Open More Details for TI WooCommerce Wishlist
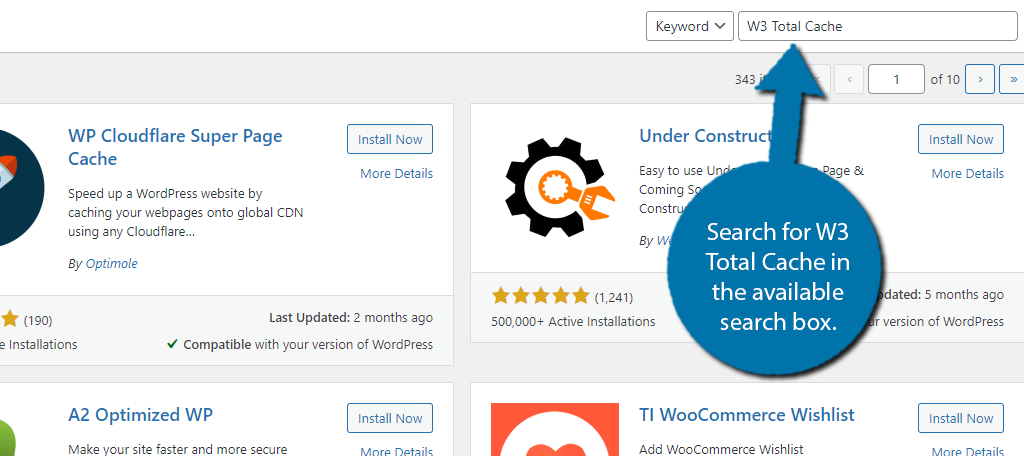This screenshot has width=1024, height=456. pyautogui.click(x=967, y=451)
